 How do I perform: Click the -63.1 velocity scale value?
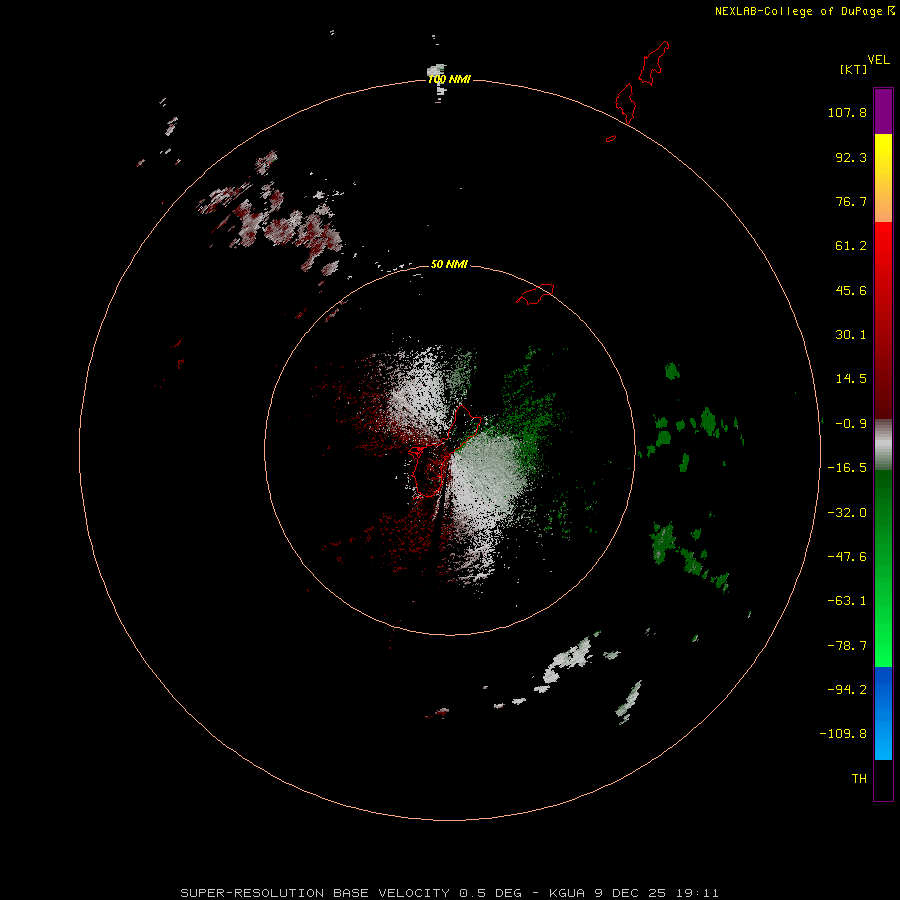click(x=847, y=601)
